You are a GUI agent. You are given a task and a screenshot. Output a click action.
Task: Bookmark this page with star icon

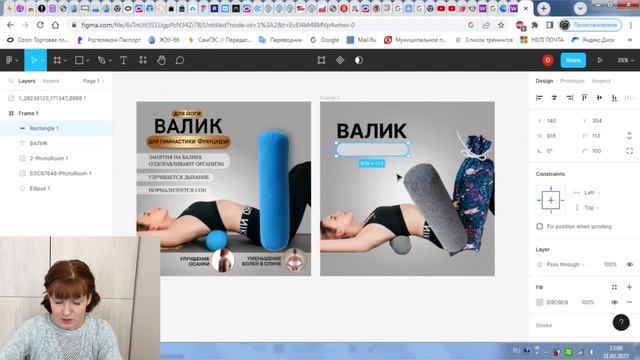tap(501, 25)
